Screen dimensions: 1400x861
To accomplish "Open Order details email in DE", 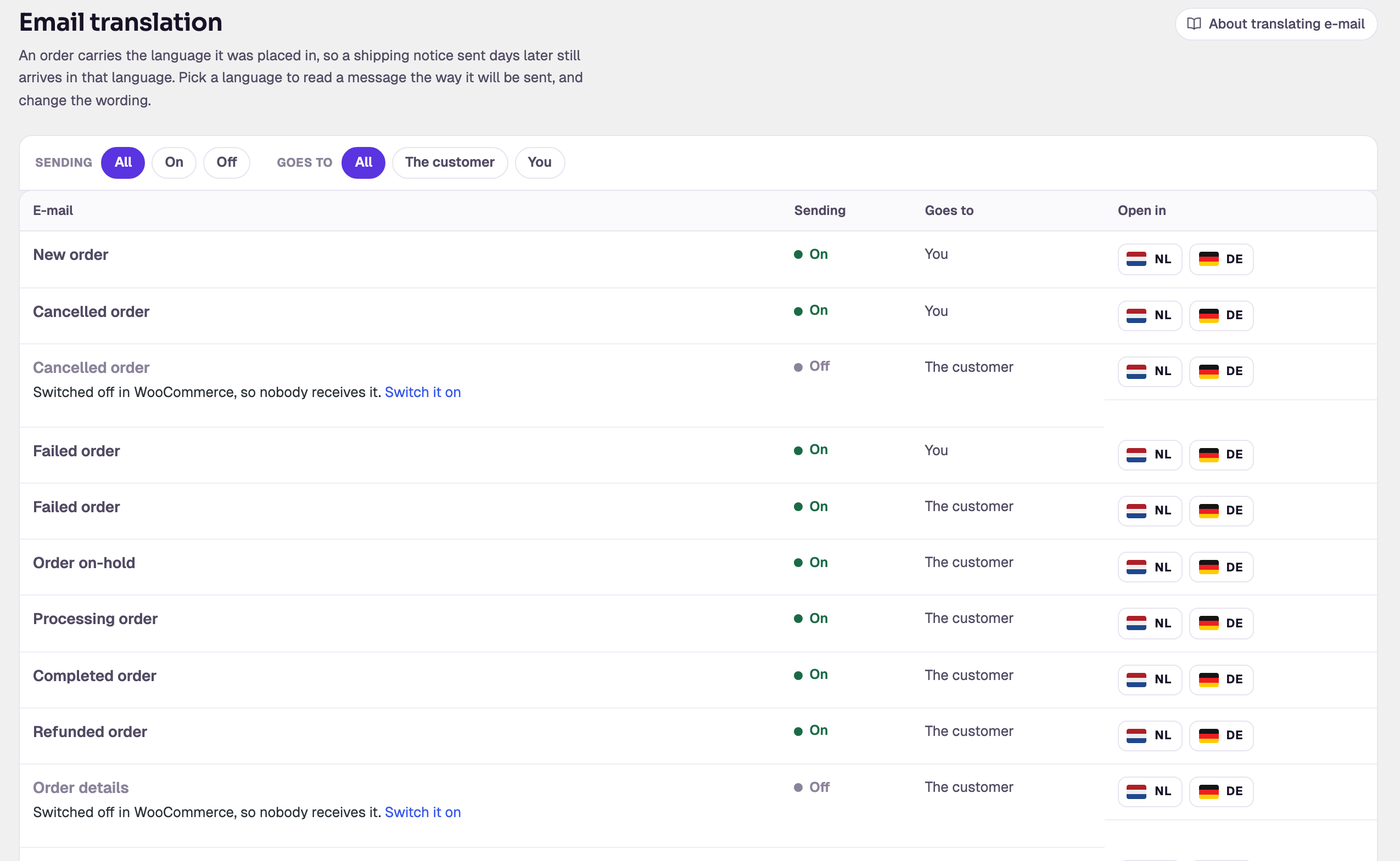I will point(1221,792).
